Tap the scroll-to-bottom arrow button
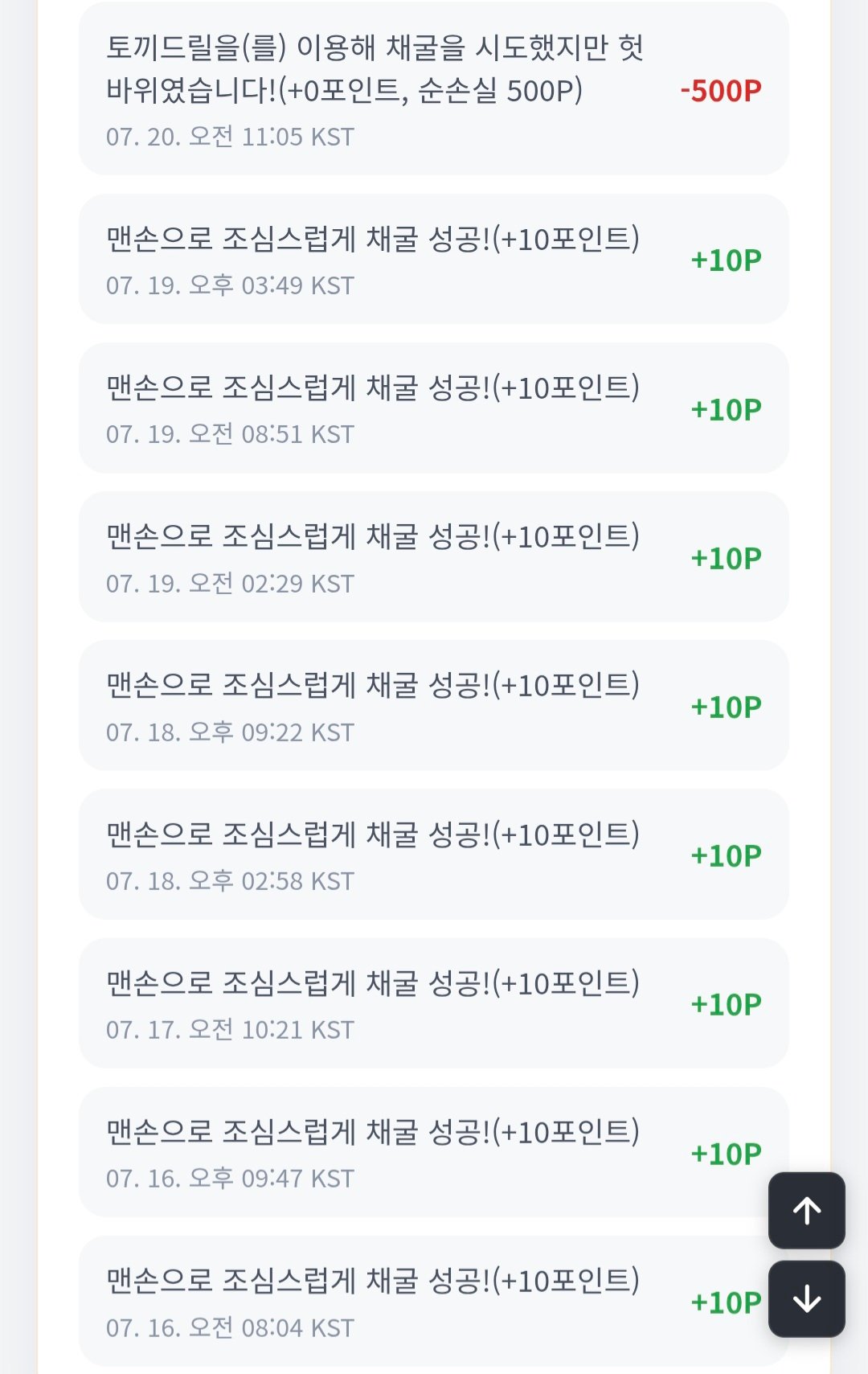Image resolution: width=868 pixels, height=1374 pixels. click(806, 1298)
